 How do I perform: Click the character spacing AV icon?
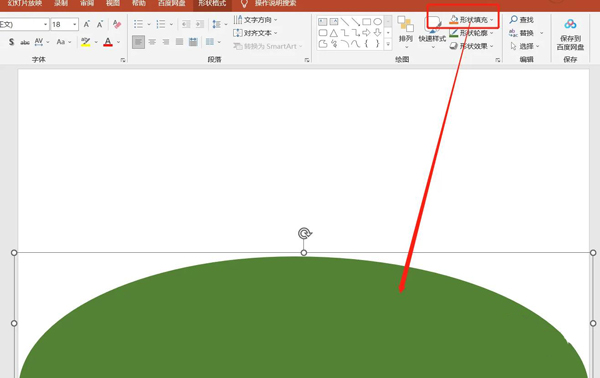coord(39,42)
